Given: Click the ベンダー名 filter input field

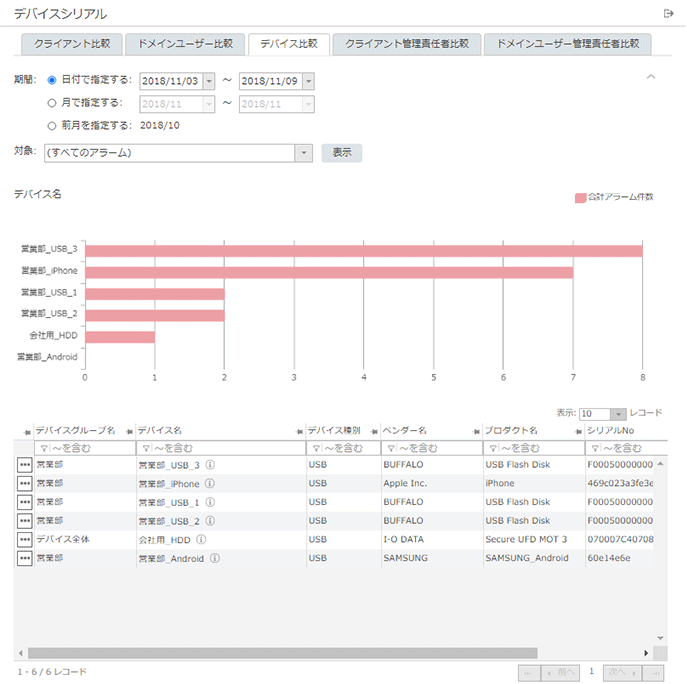Looking at the screenshot, I should click(435, 448).
